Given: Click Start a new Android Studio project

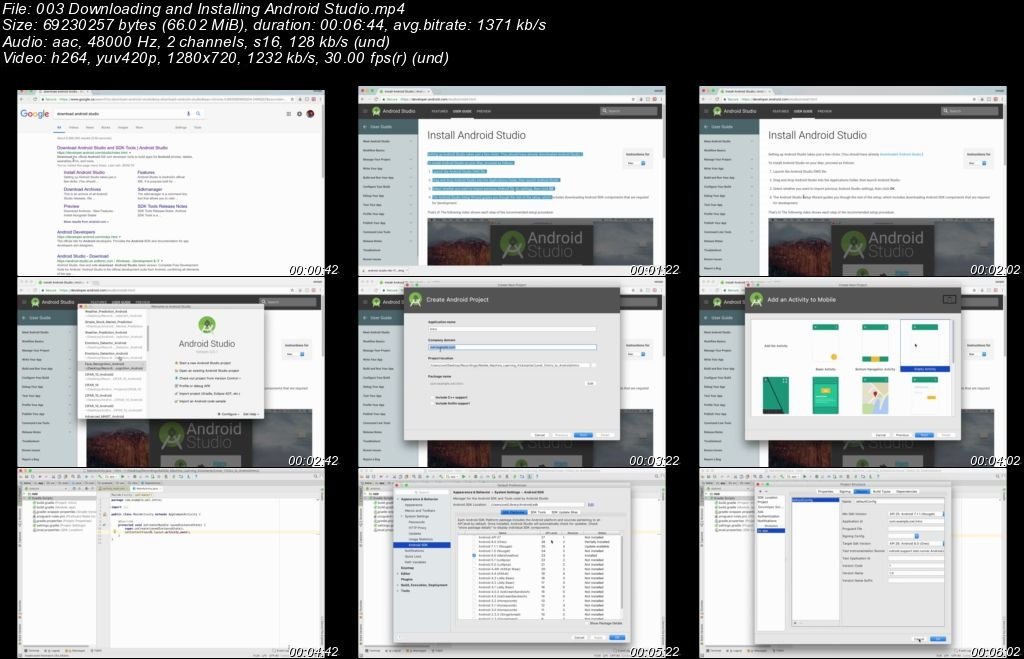Looking at the screenshot, I should (204, 362).
